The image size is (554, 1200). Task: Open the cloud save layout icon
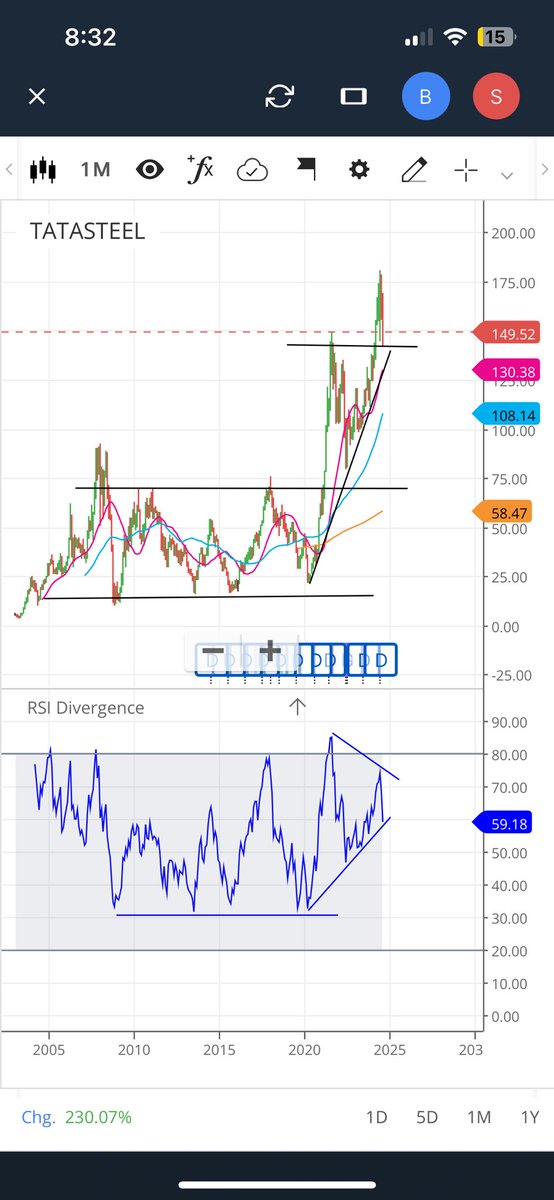tap(253, 171)
